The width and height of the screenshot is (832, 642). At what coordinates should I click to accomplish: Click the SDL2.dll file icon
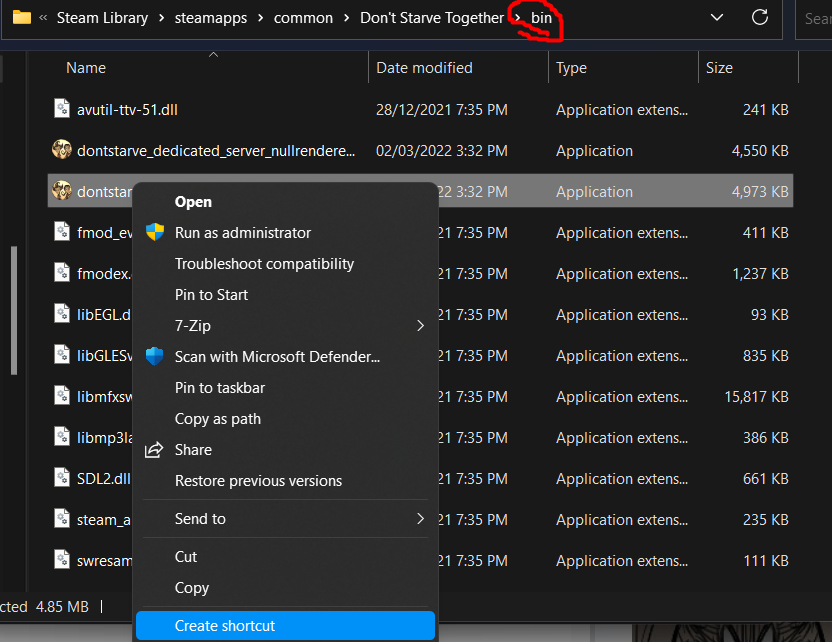click(62, 479)
